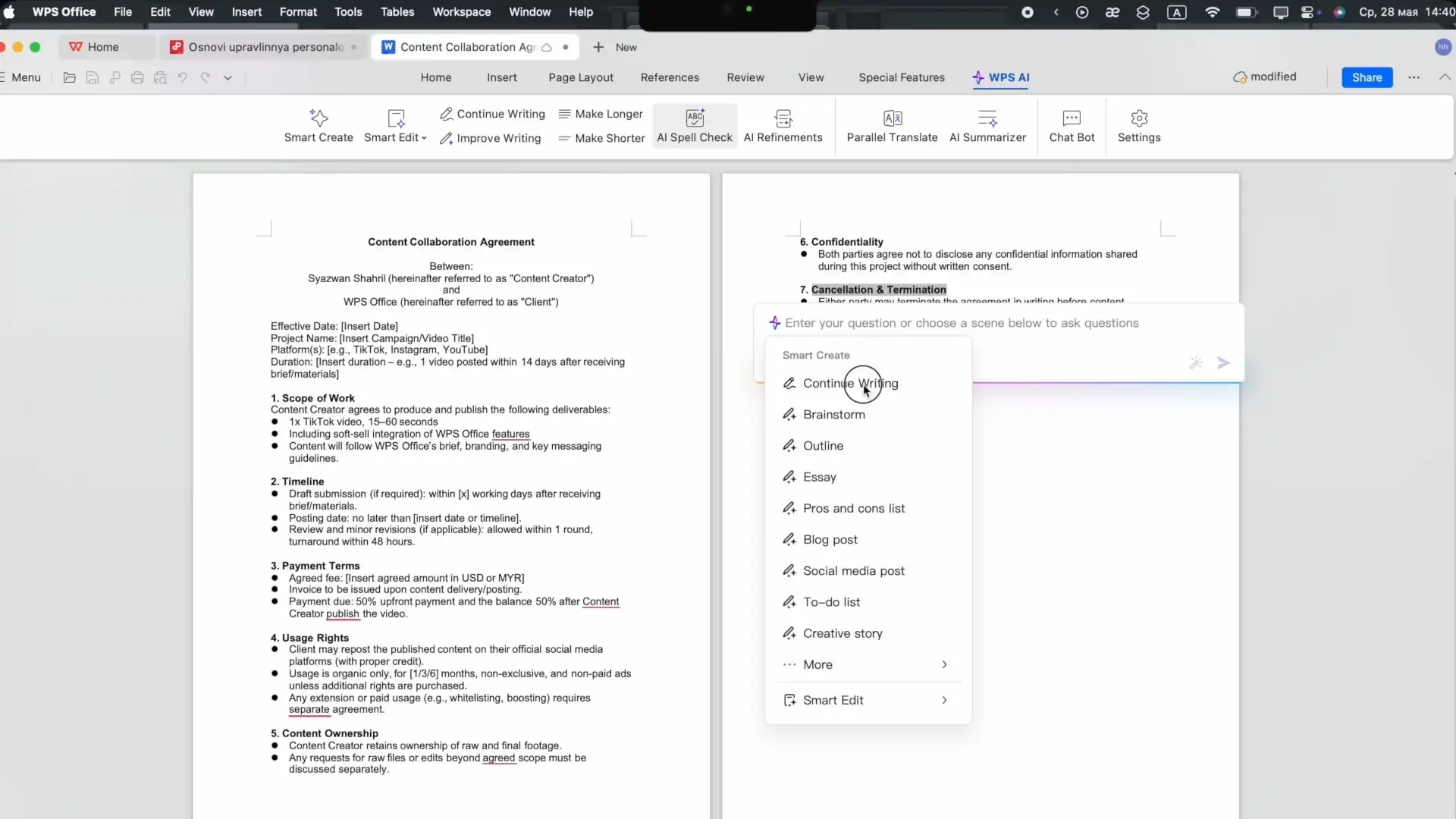Launch Parallel Translate
The width and height of the screenshot is (1456, 819).
pyautogui.click(x=892, y=126)
